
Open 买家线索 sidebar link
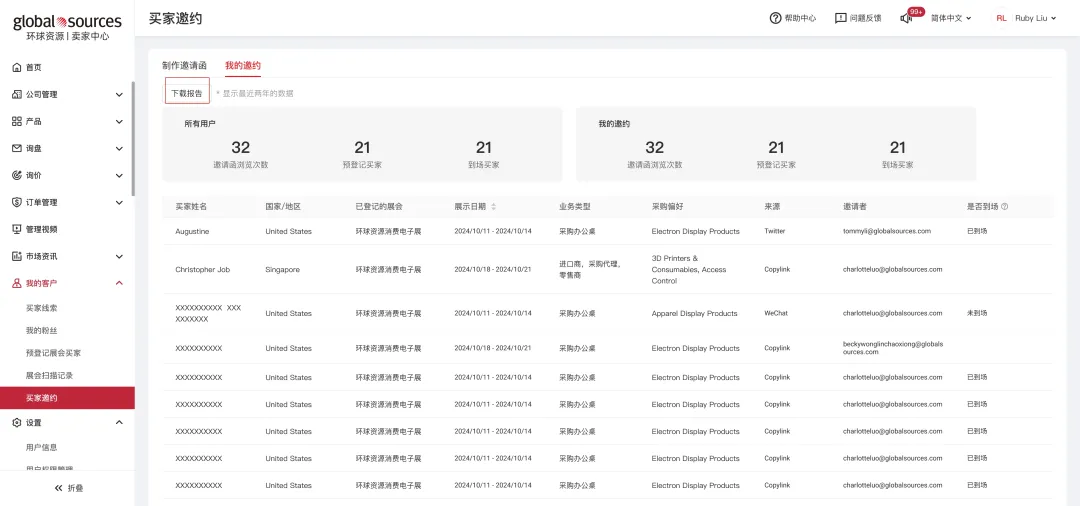[x=41, y=308]
